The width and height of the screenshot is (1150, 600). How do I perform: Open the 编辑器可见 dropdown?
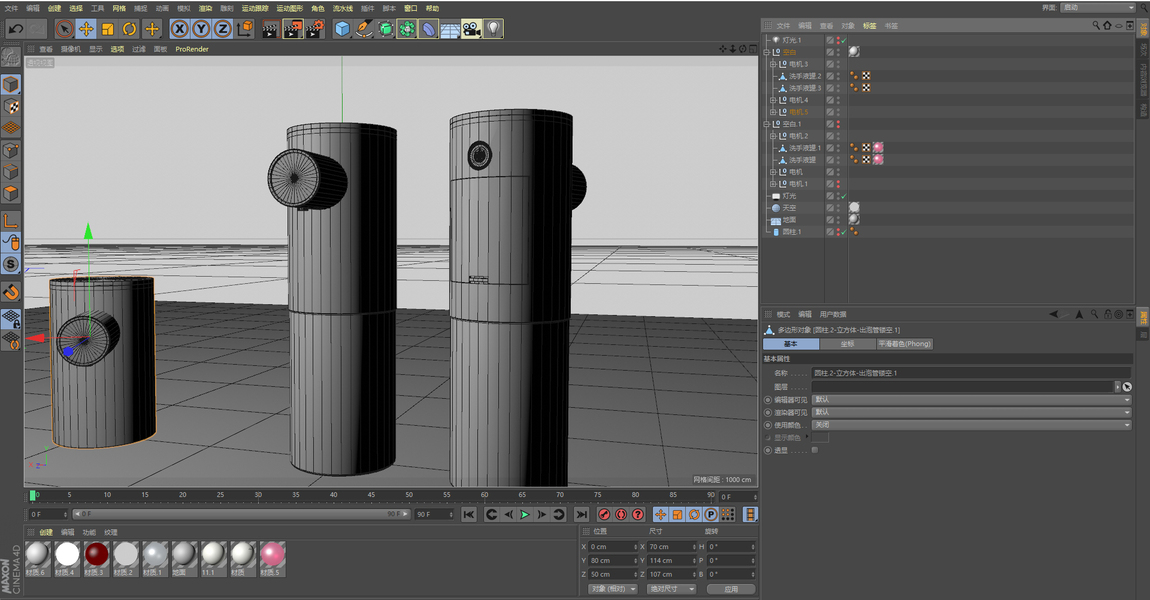(x=971, y=399)
